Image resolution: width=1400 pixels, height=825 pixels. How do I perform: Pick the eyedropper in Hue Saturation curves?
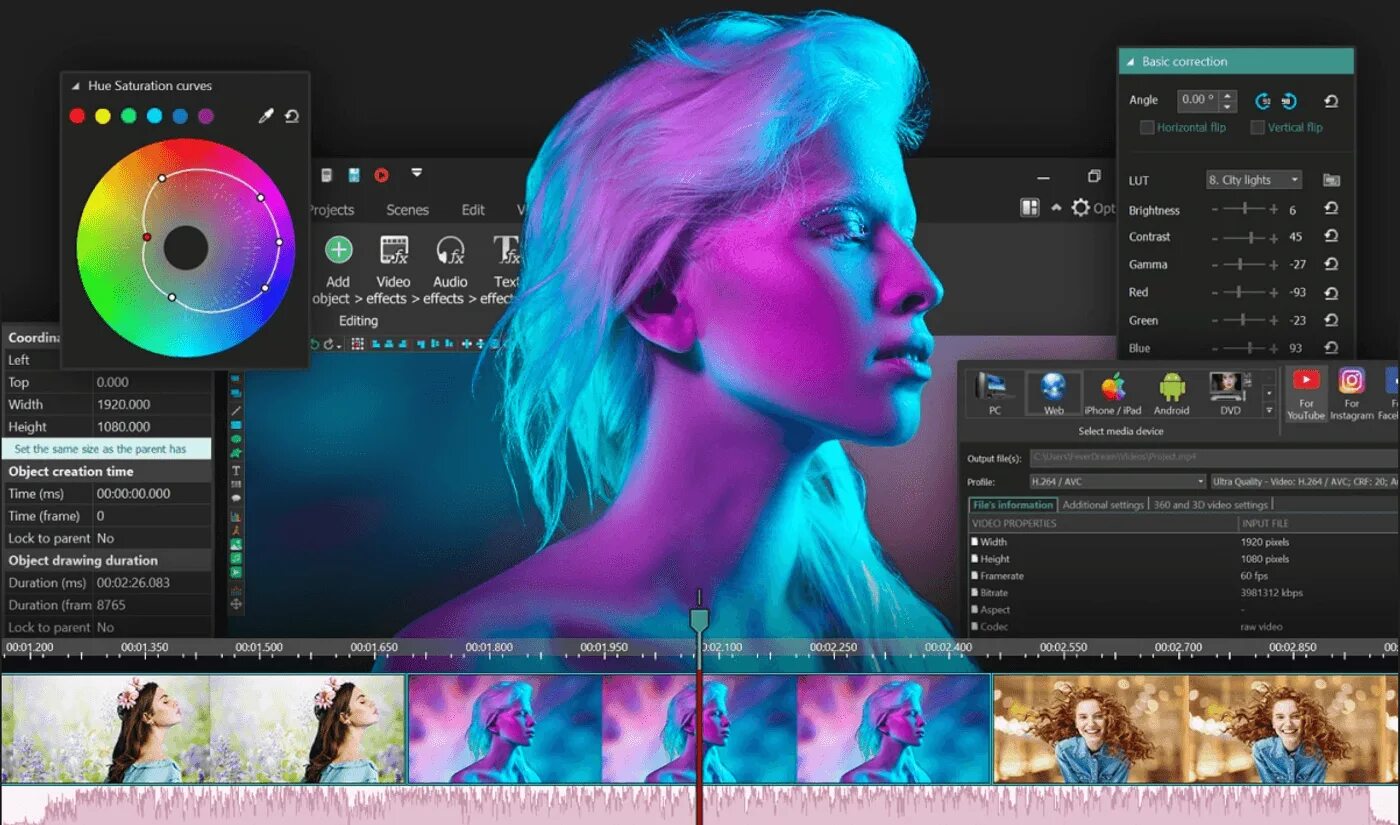tap(265, 116)
